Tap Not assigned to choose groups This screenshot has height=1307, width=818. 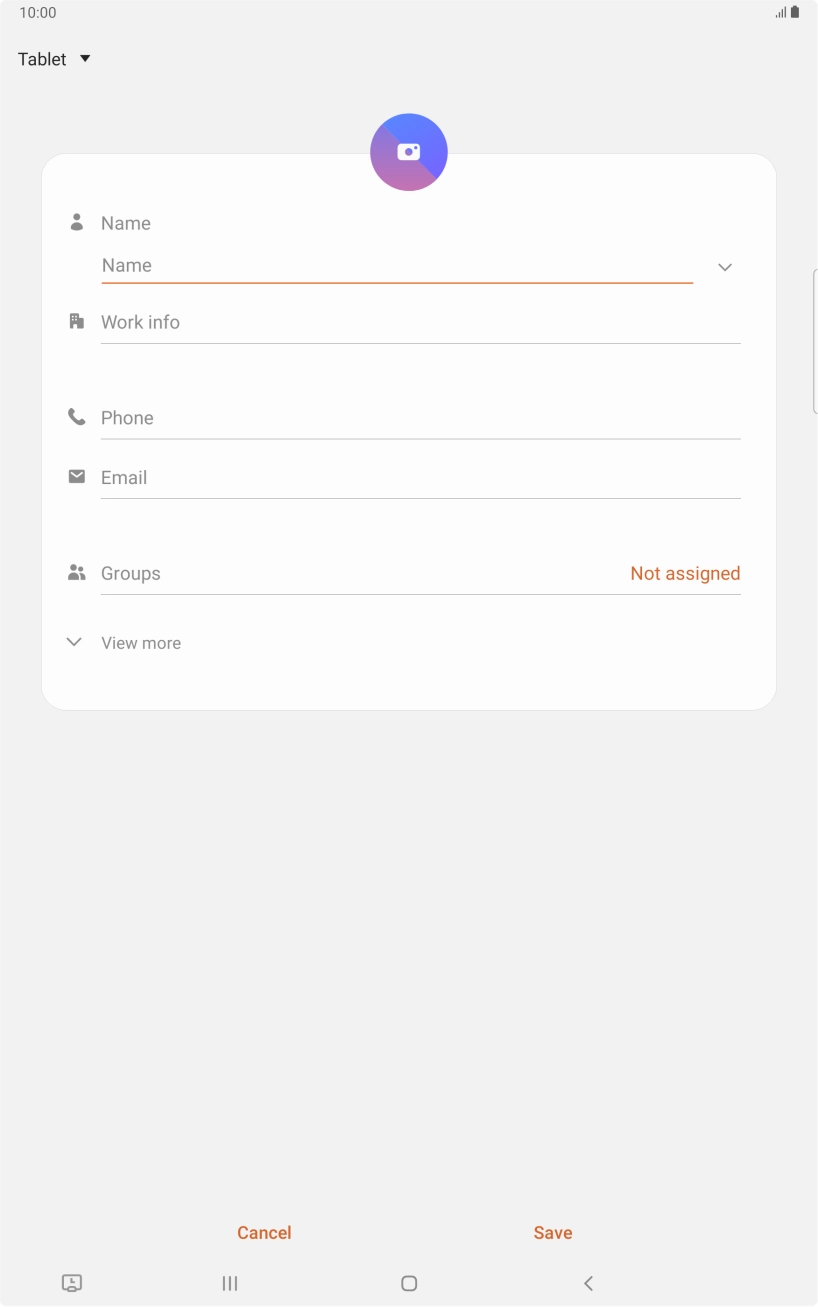pos(685,572)
